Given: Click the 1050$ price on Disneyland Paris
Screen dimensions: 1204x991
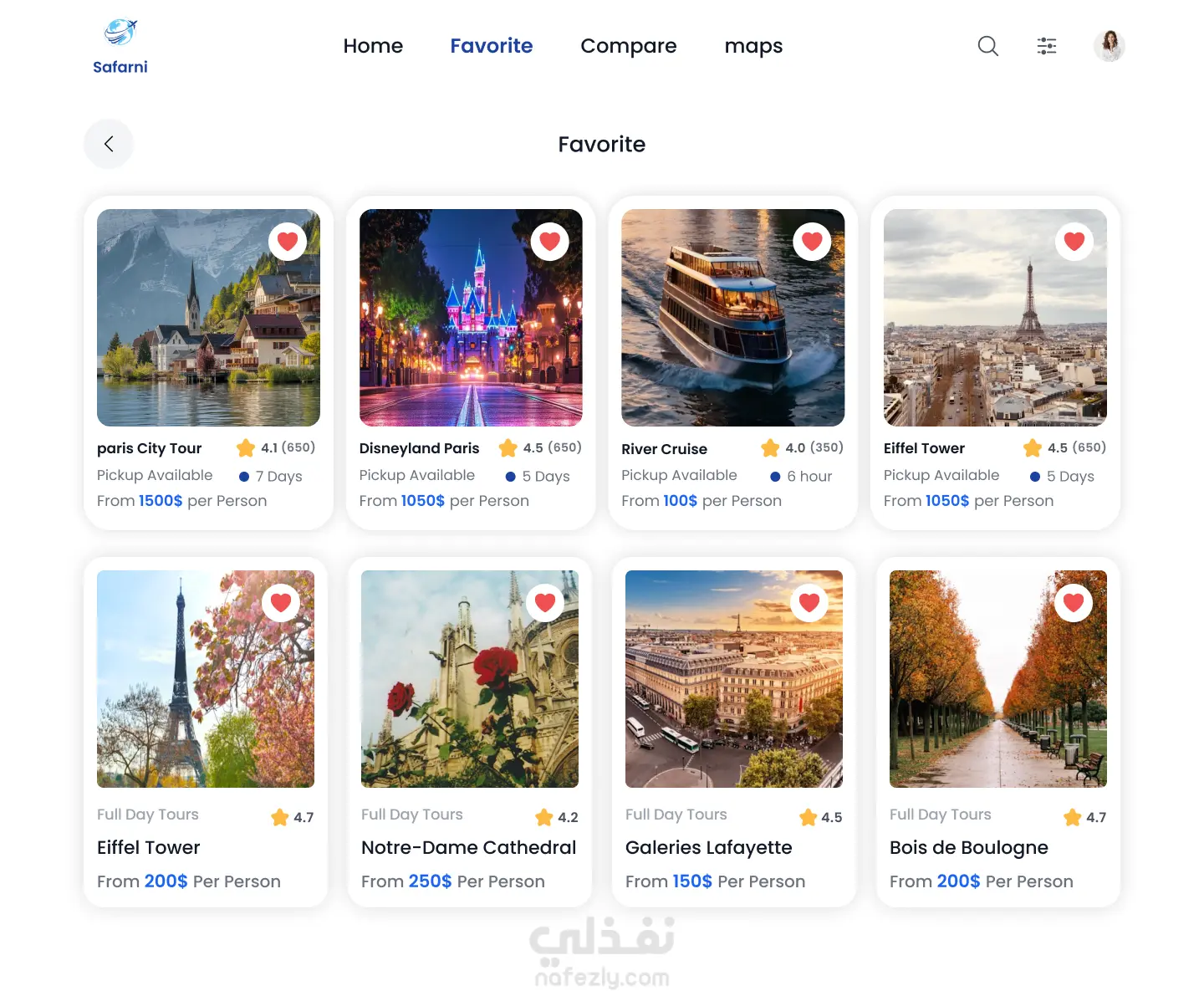Looking at the screenshot, I should click(x=423, y=501).
